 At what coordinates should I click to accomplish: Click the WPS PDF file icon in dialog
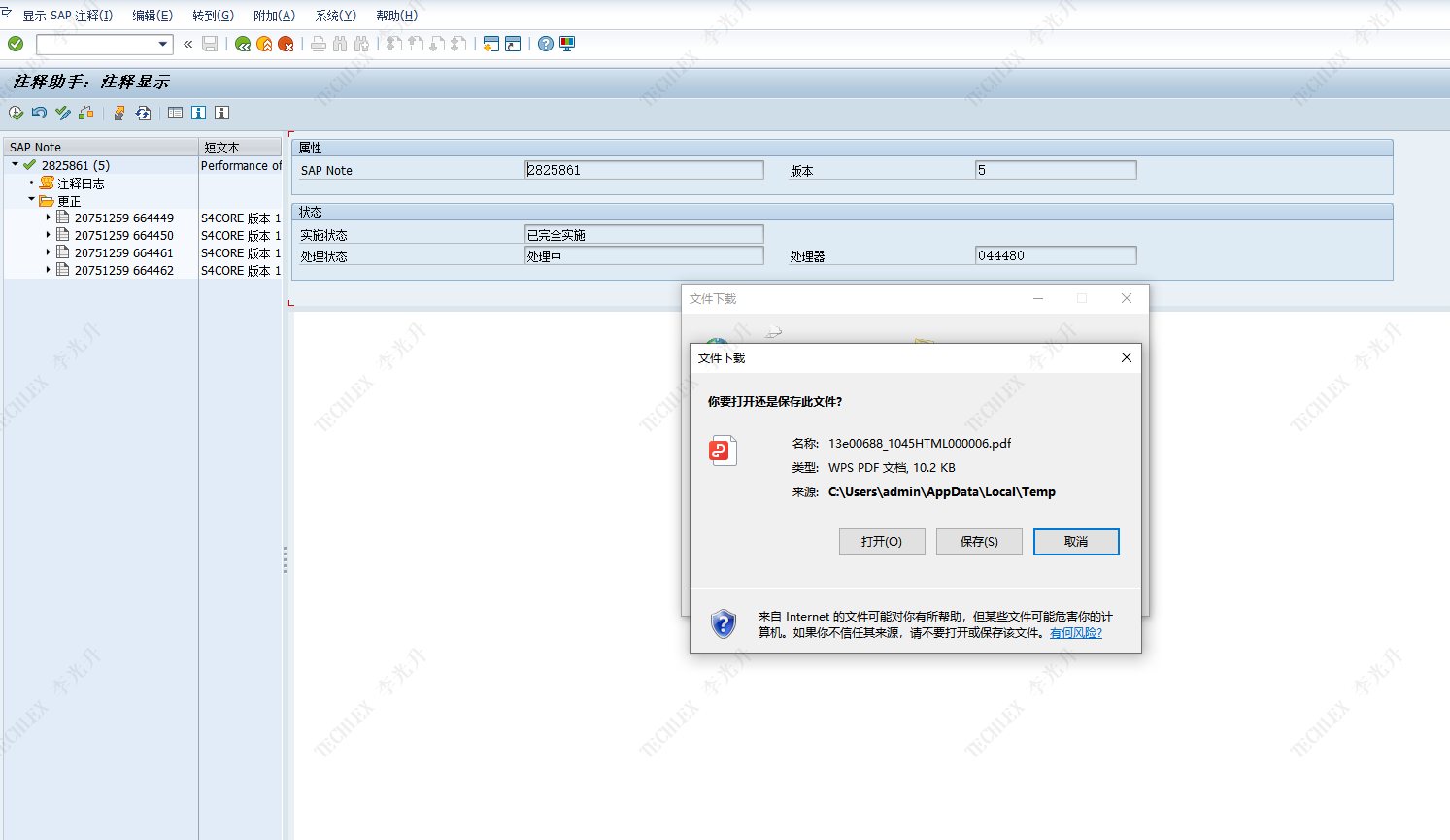tap(723, 451)
